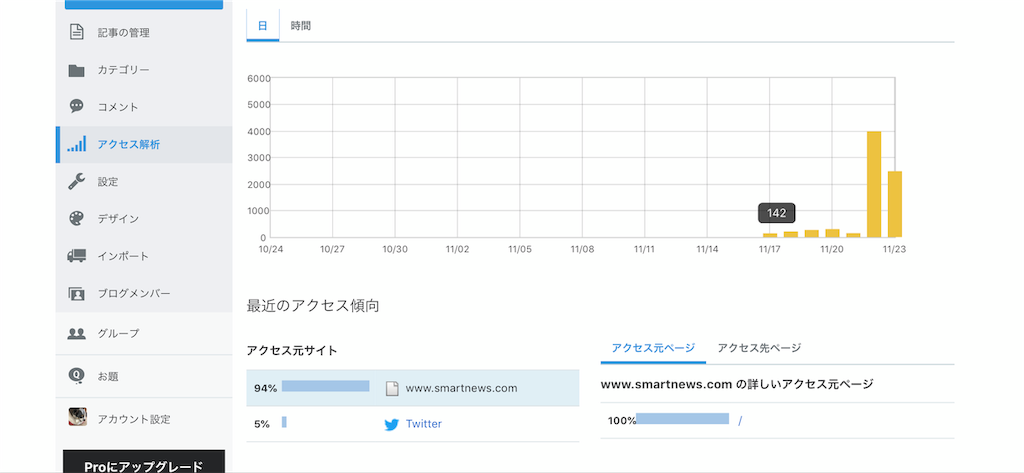This screenshot has width=1024, height=473.
Task: Click the 5% percentage bar for Twitter
Action: pyautogui.click(x=284, y=422)
